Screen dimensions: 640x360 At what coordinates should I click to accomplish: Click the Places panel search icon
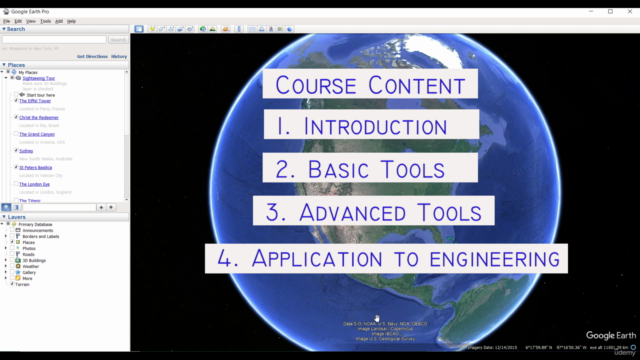click(6, 207)
